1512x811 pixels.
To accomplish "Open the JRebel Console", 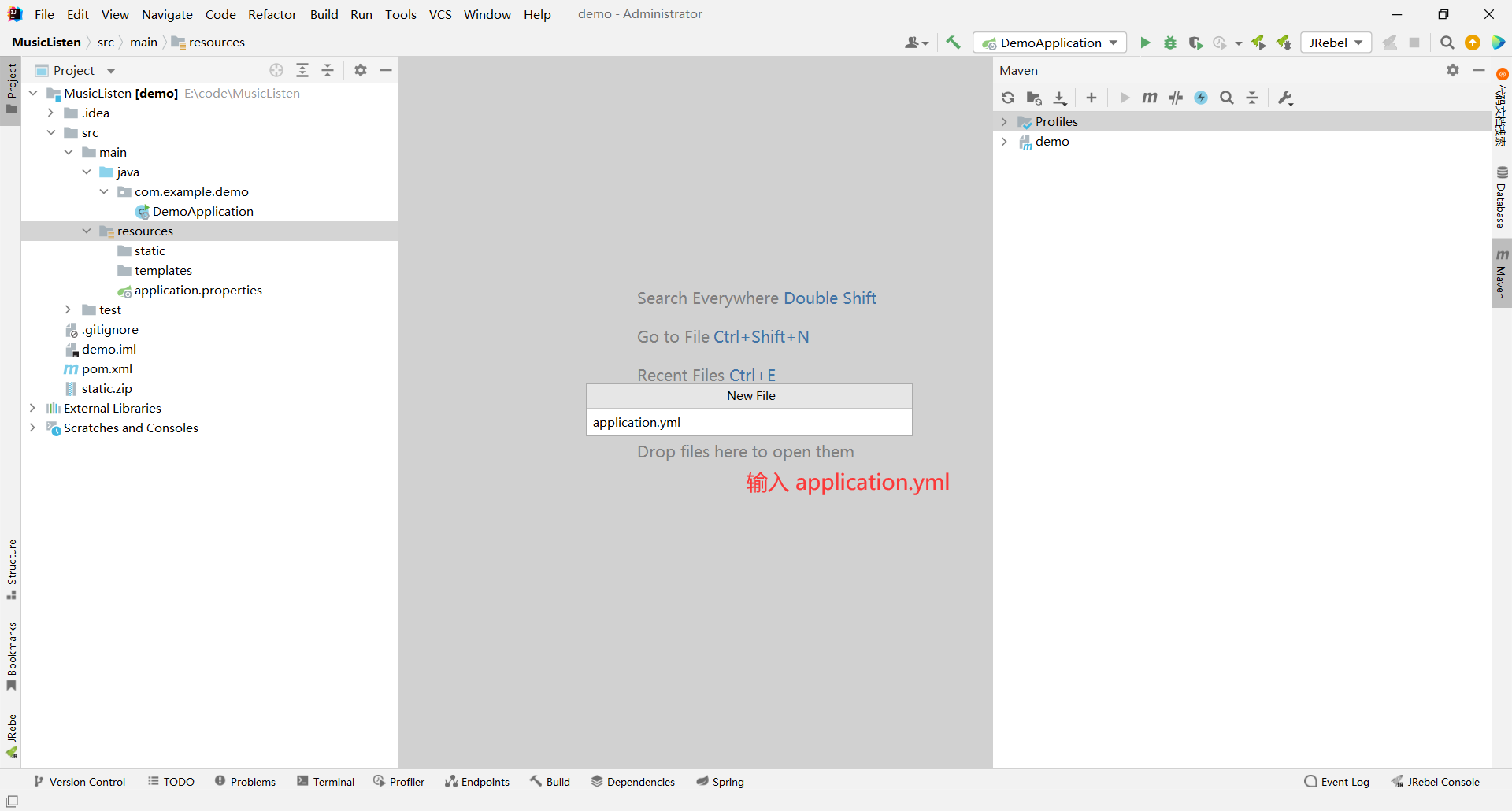I will [x=1436, y=781].
